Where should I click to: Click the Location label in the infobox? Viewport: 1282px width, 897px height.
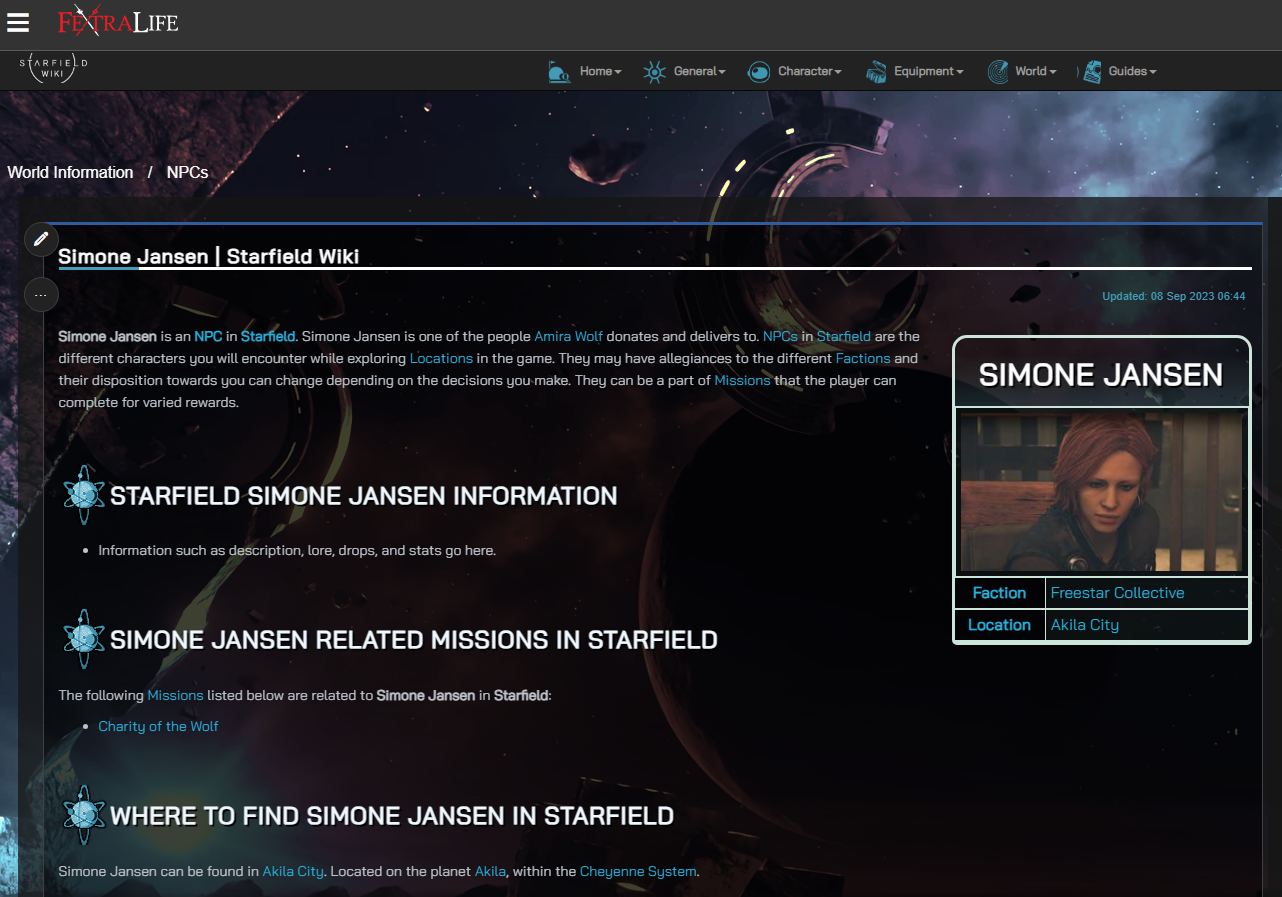pyautogui.click(x=999, y=625)
